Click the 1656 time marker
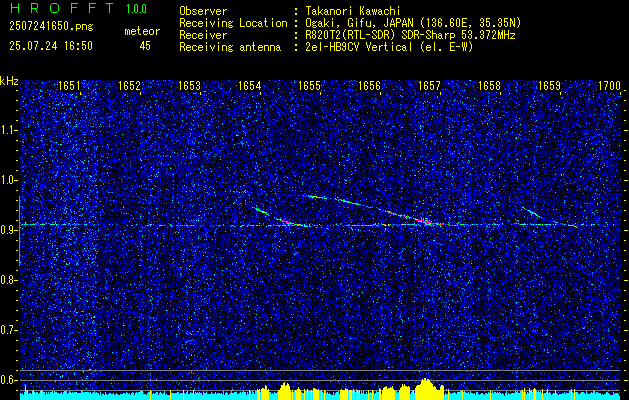Viewport: 629px width, 400px height. tap(369, 86)
